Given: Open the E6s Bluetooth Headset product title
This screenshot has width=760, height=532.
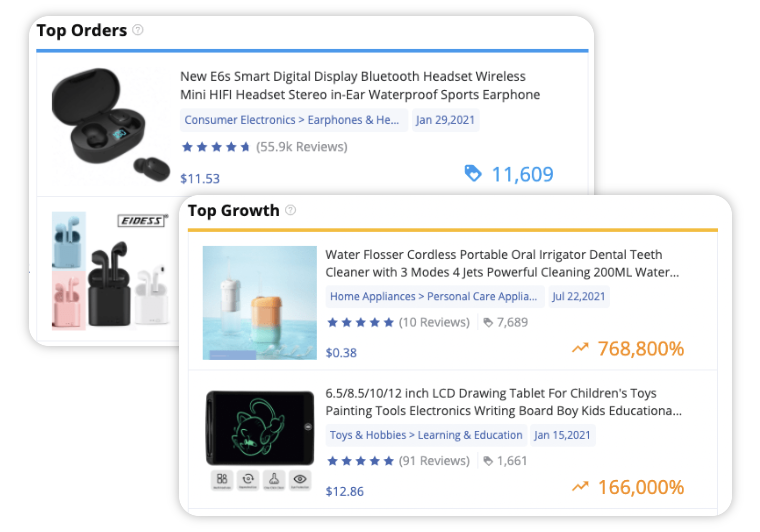Looking at the screenshot, I should pyautogui.click(x=360, y=85).
